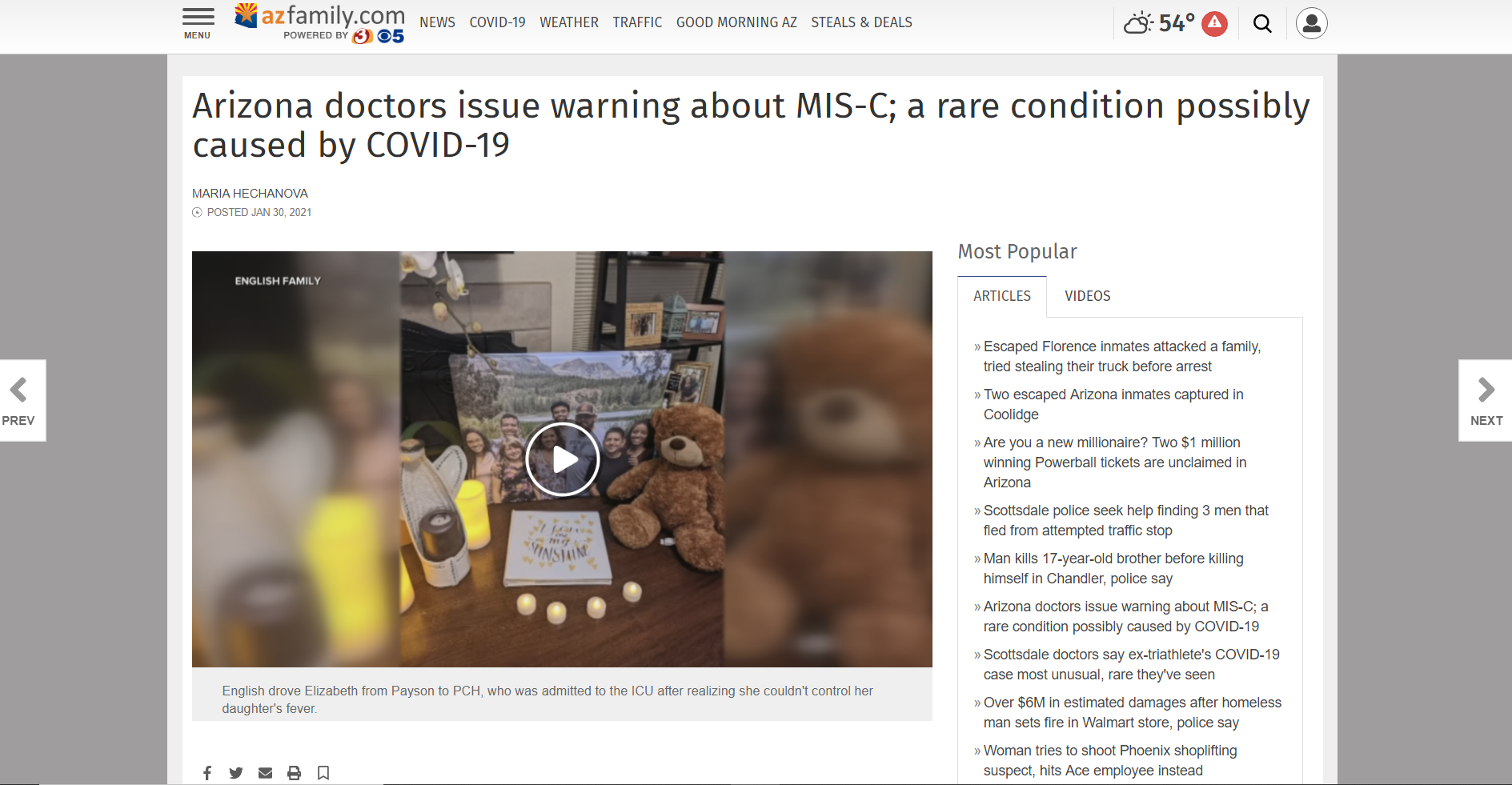Click the red weather alert icon

[x=1215, y=23]
